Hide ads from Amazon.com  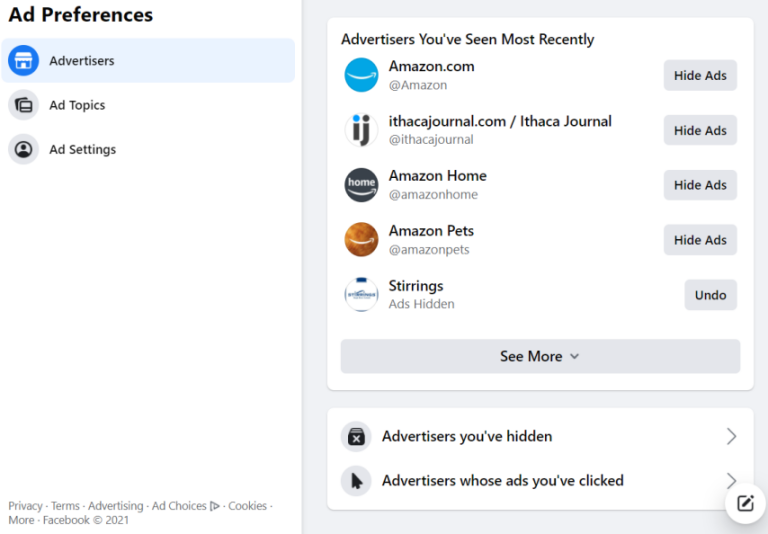point(700,75)
